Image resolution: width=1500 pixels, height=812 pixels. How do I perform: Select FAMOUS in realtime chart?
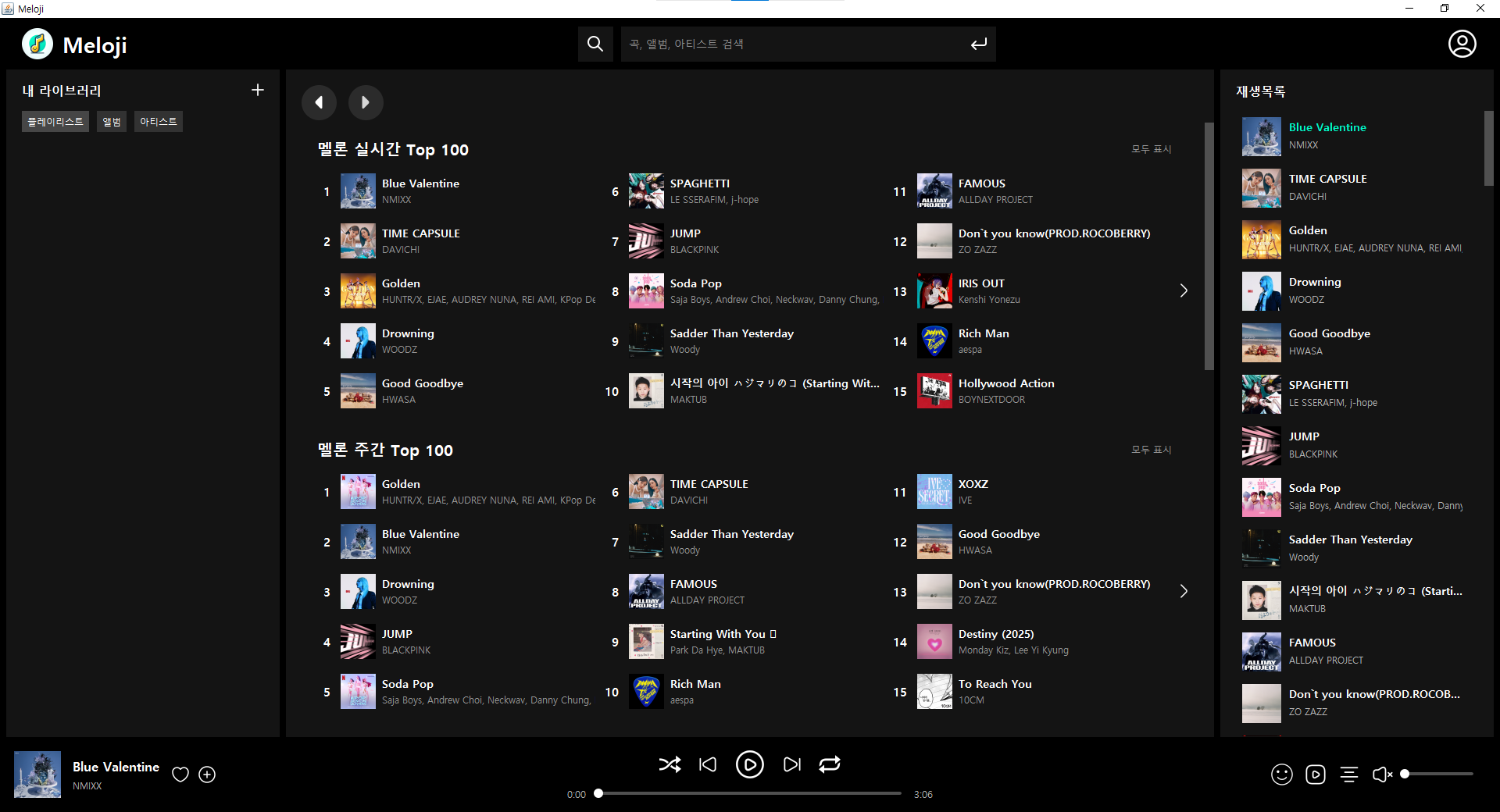pyautogui.click(x=982, y=183)
